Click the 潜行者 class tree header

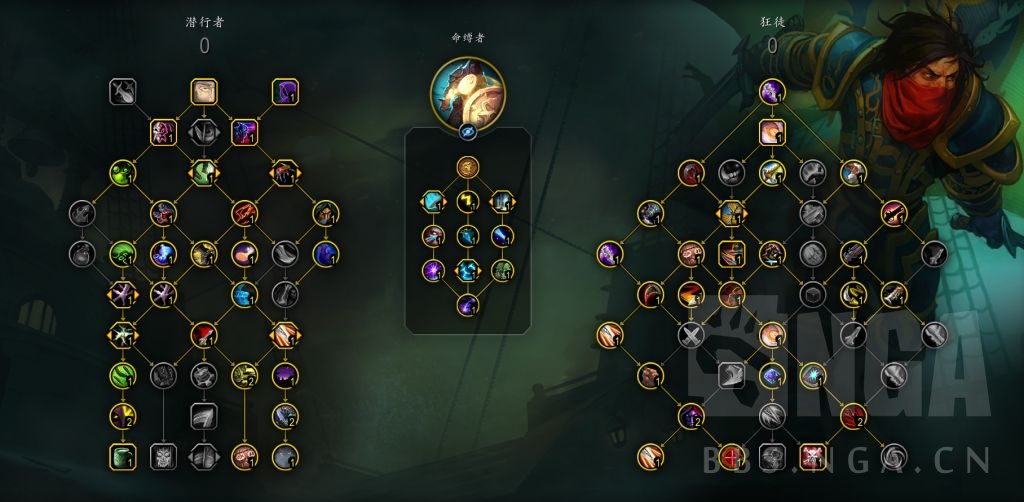(204, 22)
